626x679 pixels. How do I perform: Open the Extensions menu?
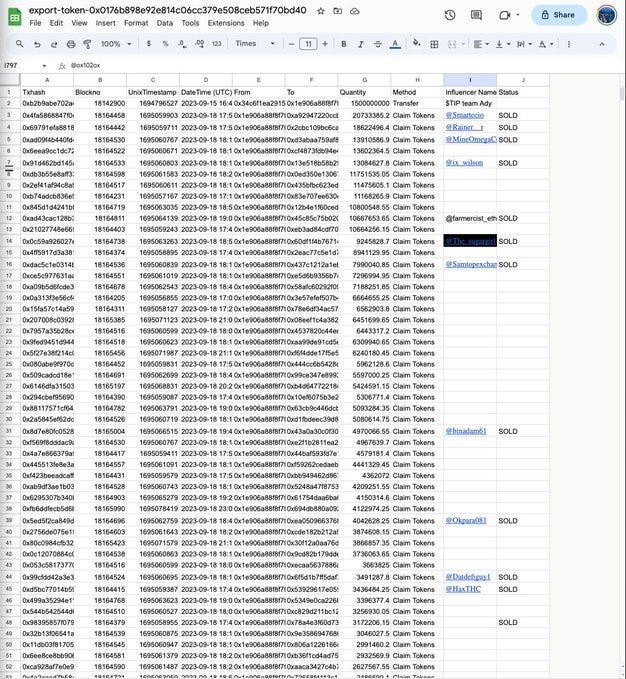pyautogui.click(x=226, y=23)
